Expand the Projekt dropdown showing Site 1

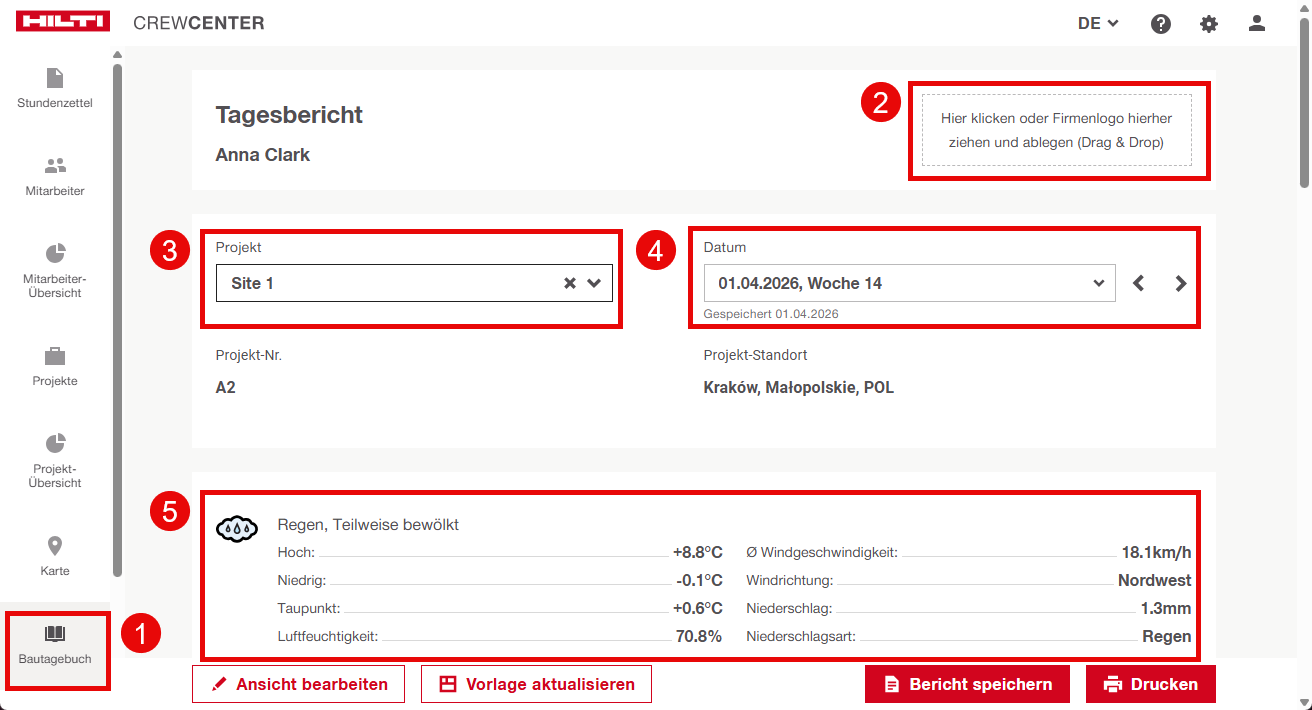point(594,283)
